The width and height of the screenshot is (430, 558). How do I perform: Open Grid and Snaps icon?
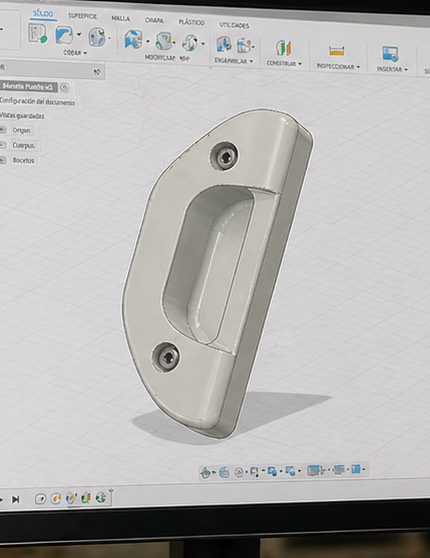(339, 470)
